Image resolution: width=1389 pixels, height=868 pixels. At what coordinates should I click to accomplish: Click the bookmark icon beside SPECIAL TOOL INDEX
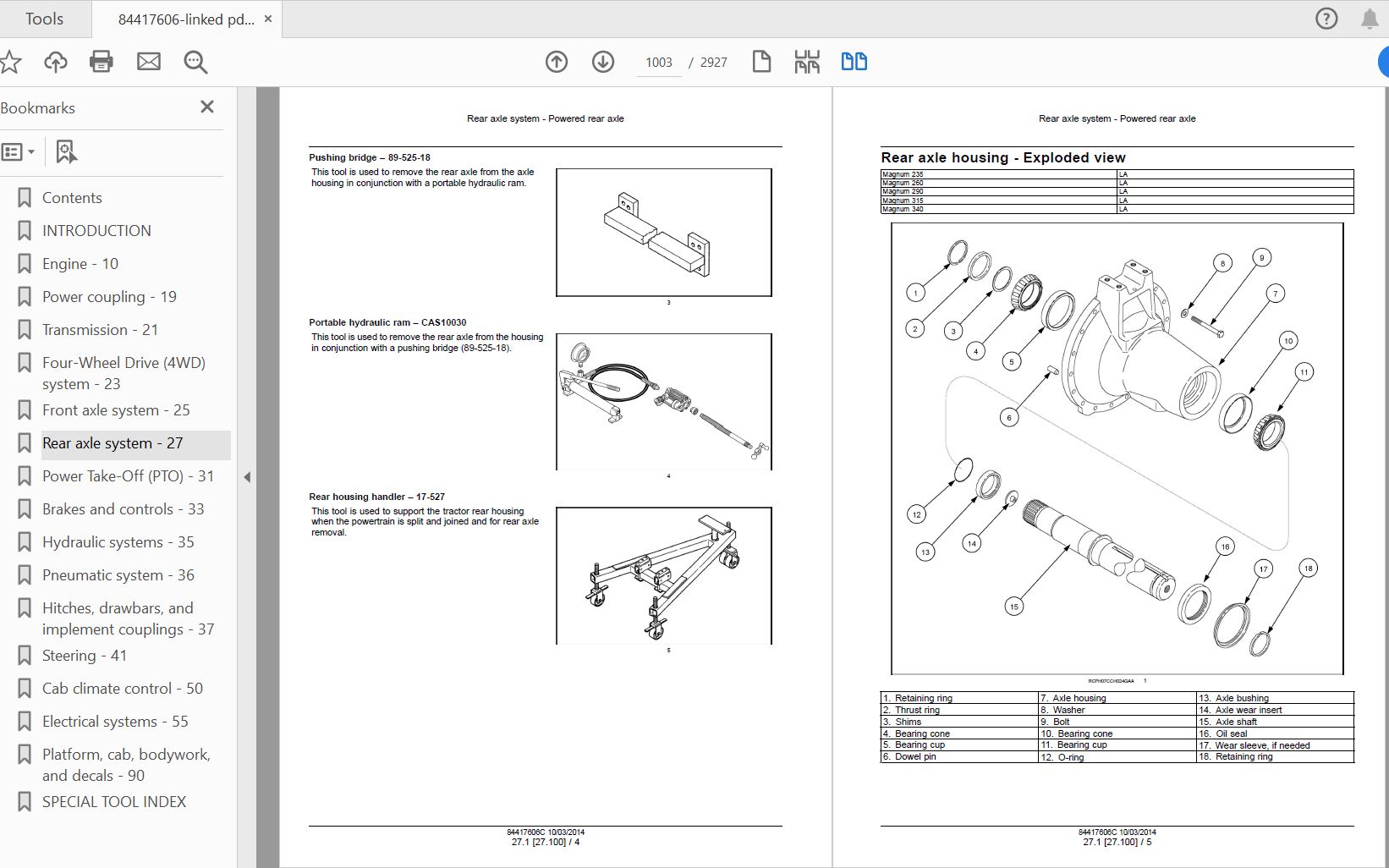[25, 802]
